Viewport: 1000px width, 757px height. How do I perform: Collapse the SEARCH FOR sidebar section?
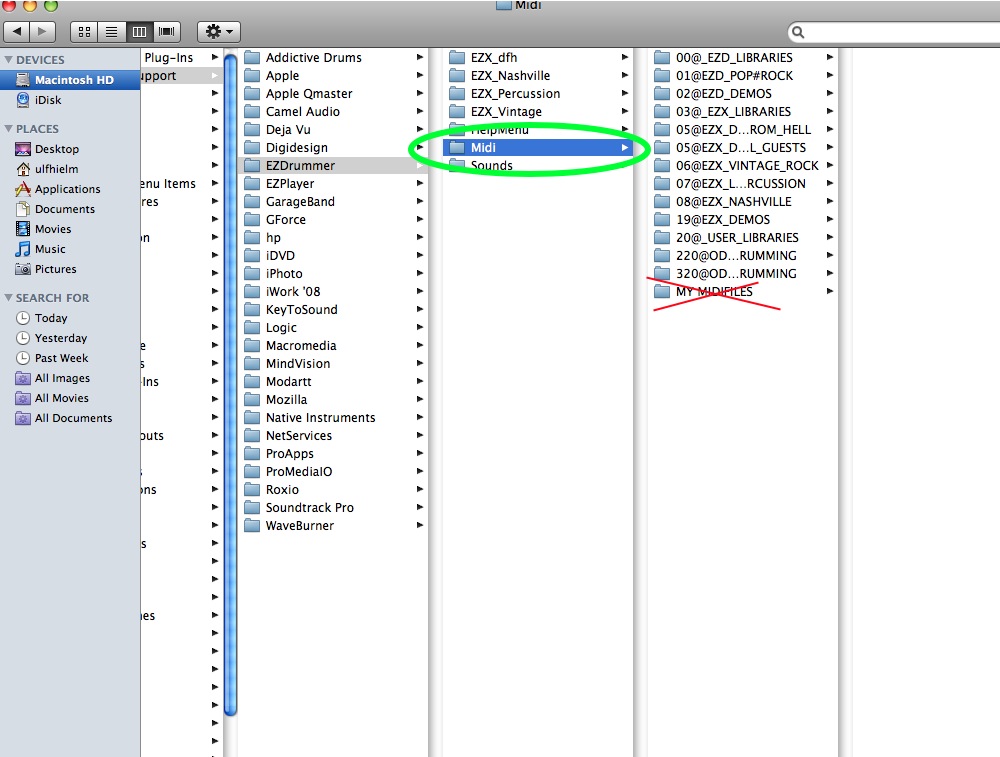[8, 297]
